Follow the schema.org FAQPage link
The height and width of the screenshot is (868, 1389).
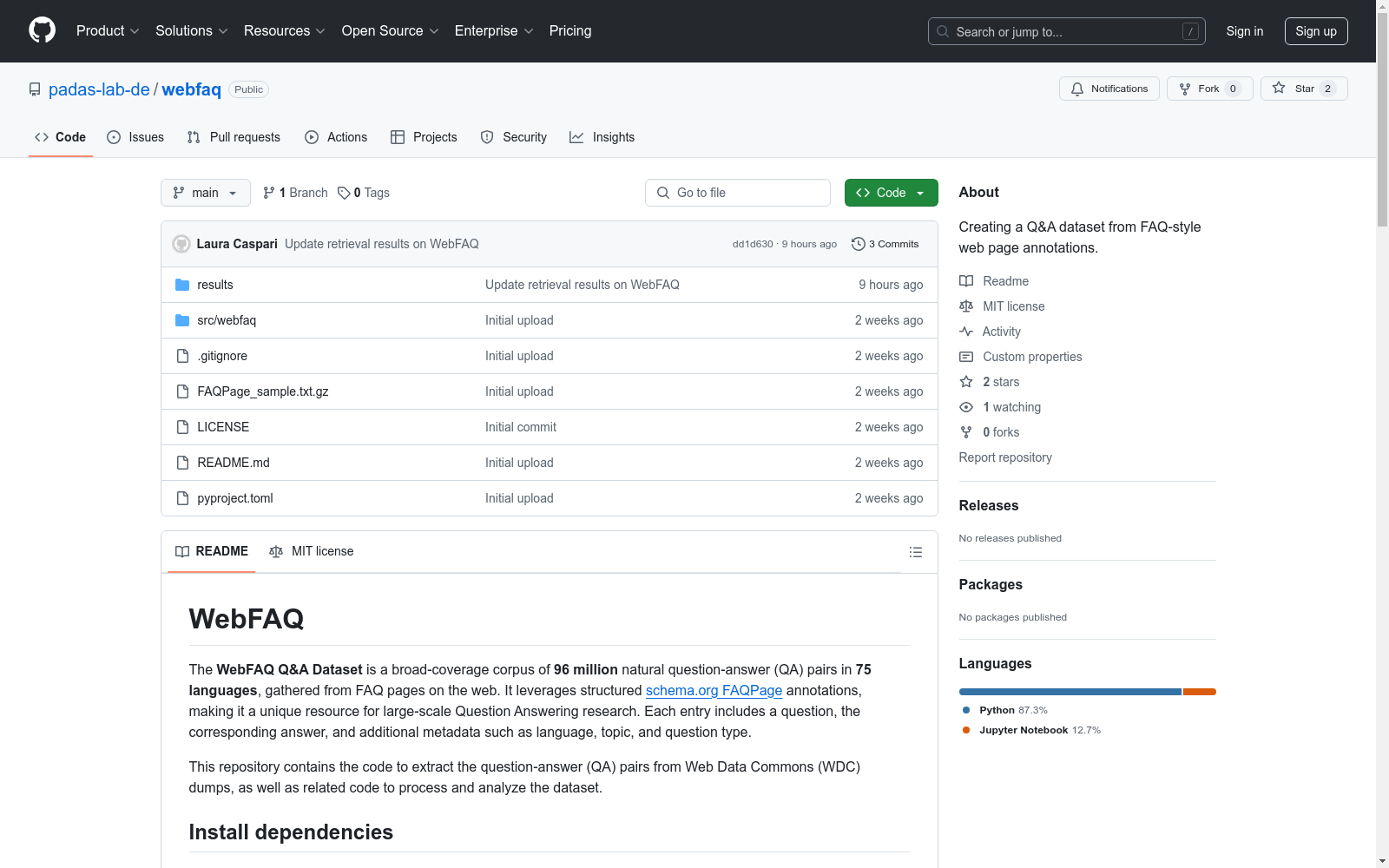tap(714, 691)
